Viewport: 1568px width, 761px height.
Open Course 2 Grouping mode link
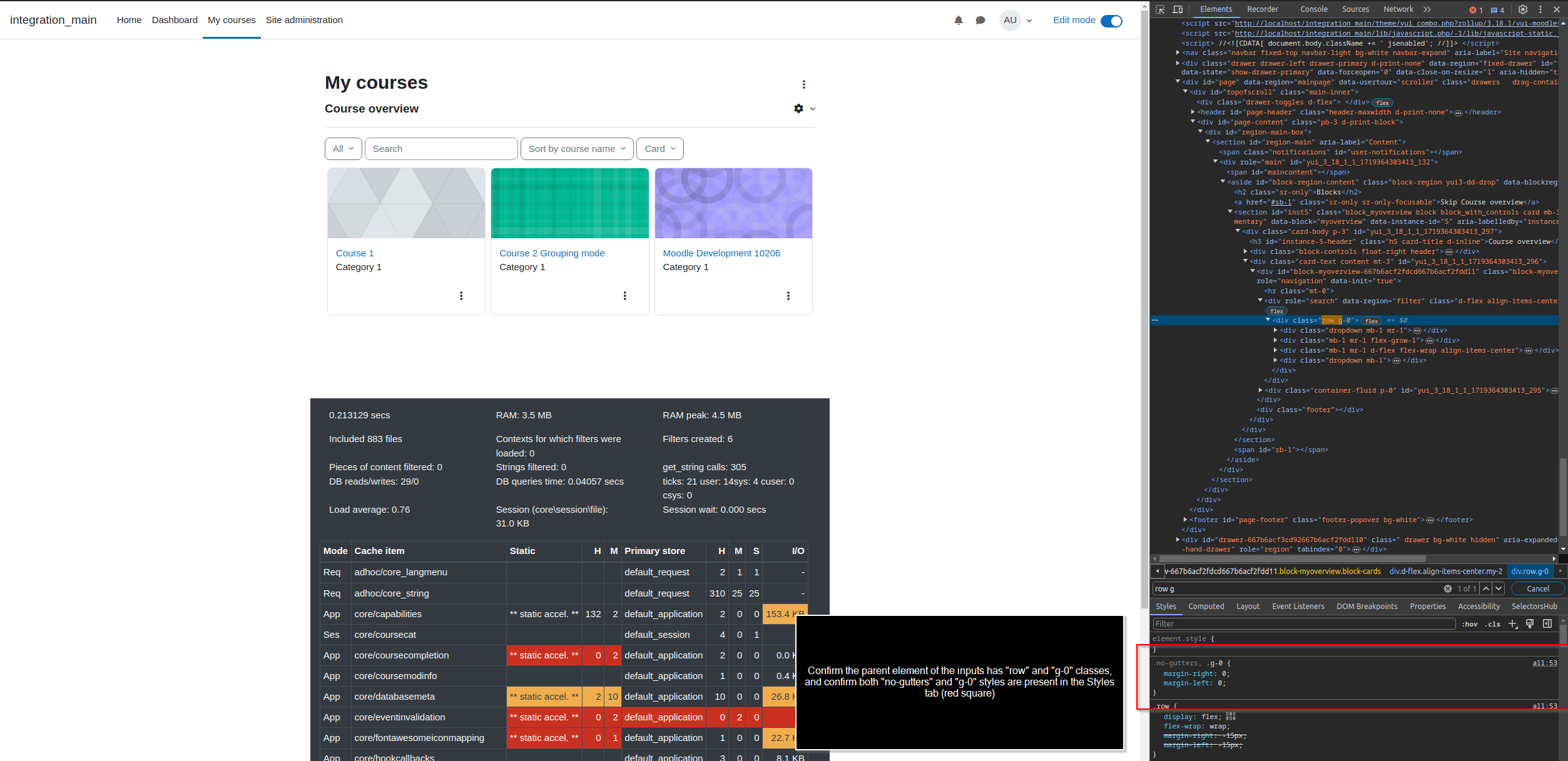552,253
